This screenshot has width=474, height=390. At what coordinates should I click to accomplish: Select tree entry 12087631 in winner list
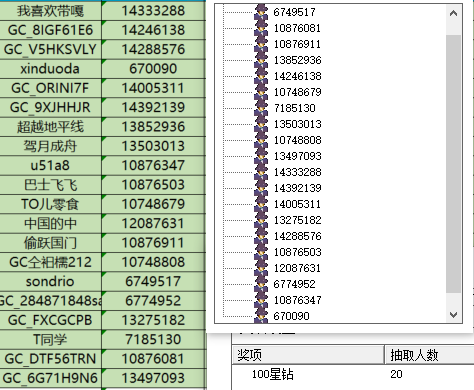point(297,268)
